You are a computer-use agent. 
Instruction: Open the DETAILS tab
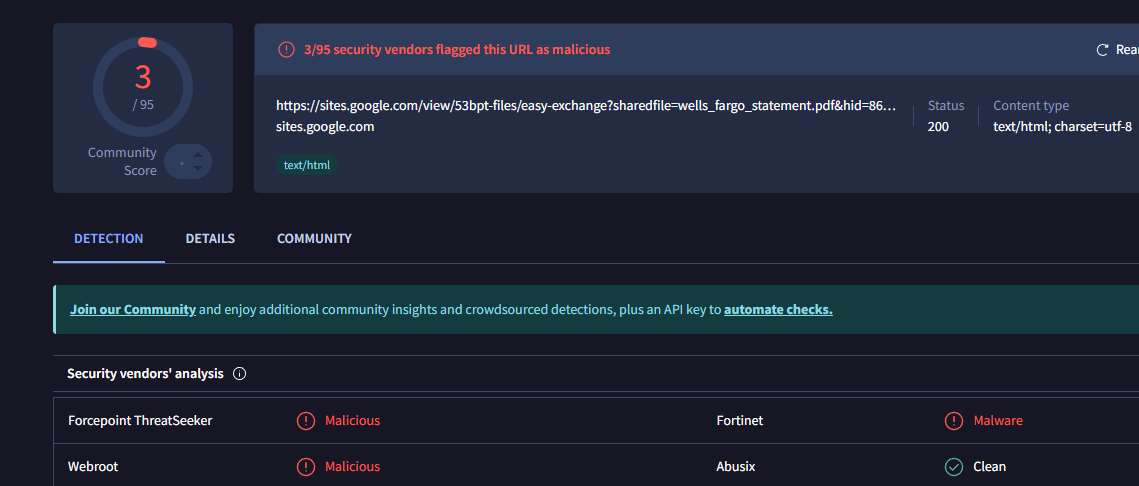pyautogui.click(x=210, y=238)
